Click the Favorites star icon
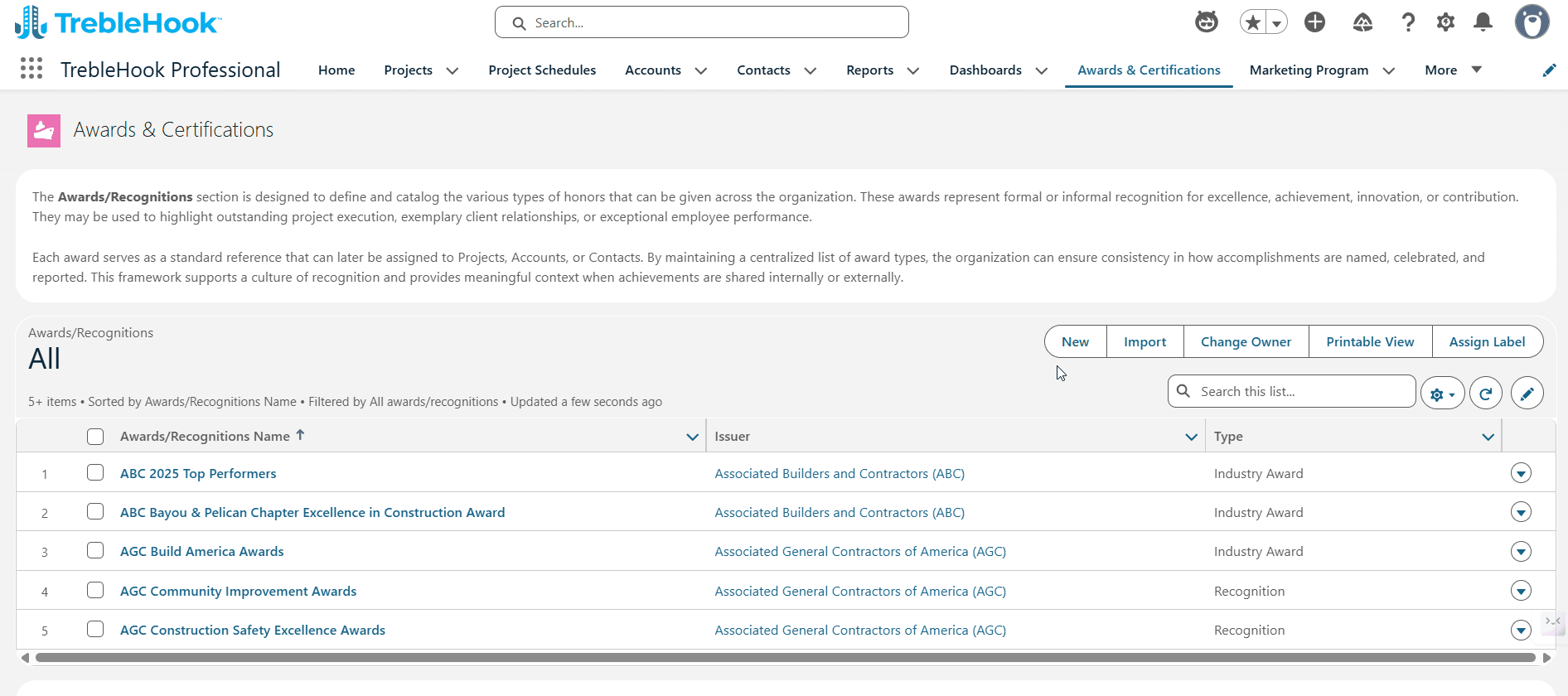This screenshot has width=1568, height=696. 1253,22
